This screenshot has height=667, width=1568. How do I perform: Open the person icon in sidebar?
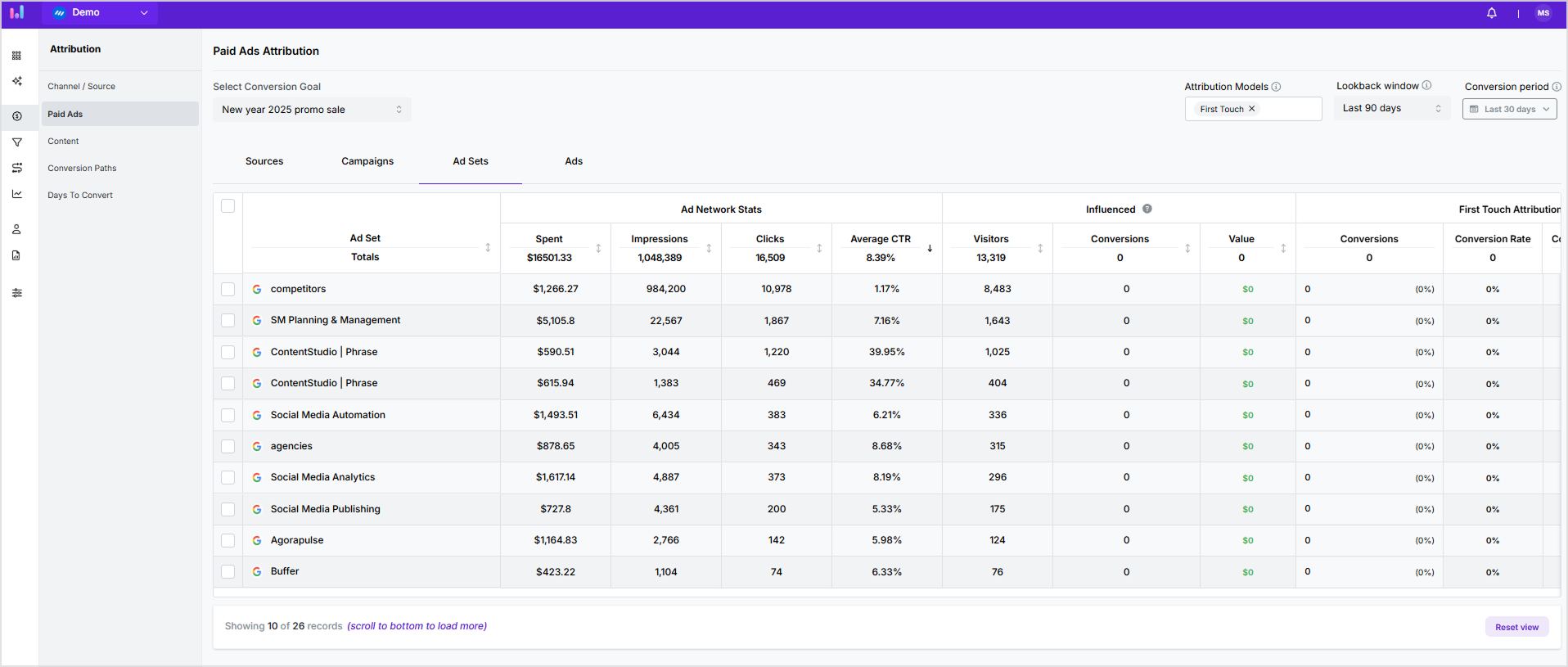[16, 229]
